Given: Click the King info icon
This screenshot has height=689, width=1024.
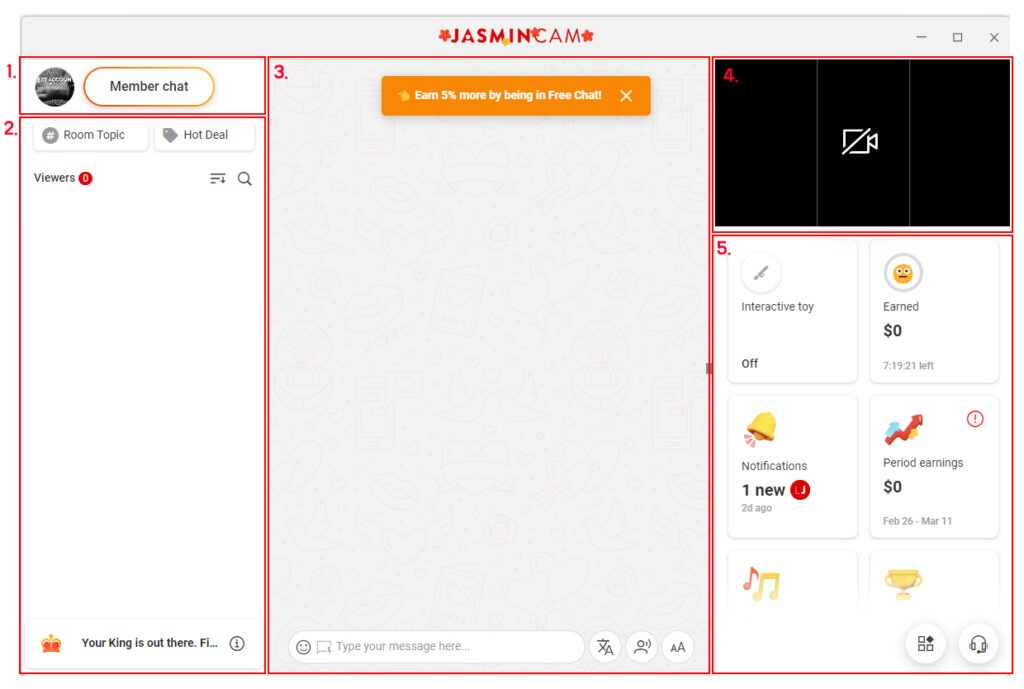Looking at the screenshot, I should pyautogui.click(x=237, y=643).
